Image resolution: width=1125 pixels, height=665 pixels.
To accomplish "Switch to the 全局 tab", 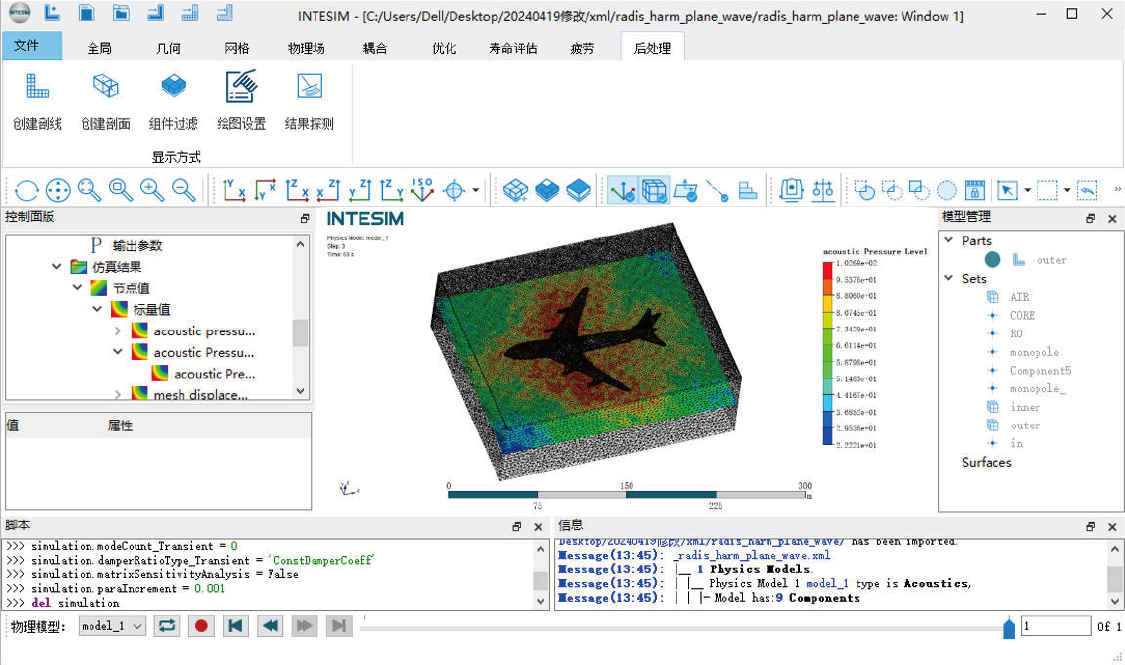I will 100,48.
